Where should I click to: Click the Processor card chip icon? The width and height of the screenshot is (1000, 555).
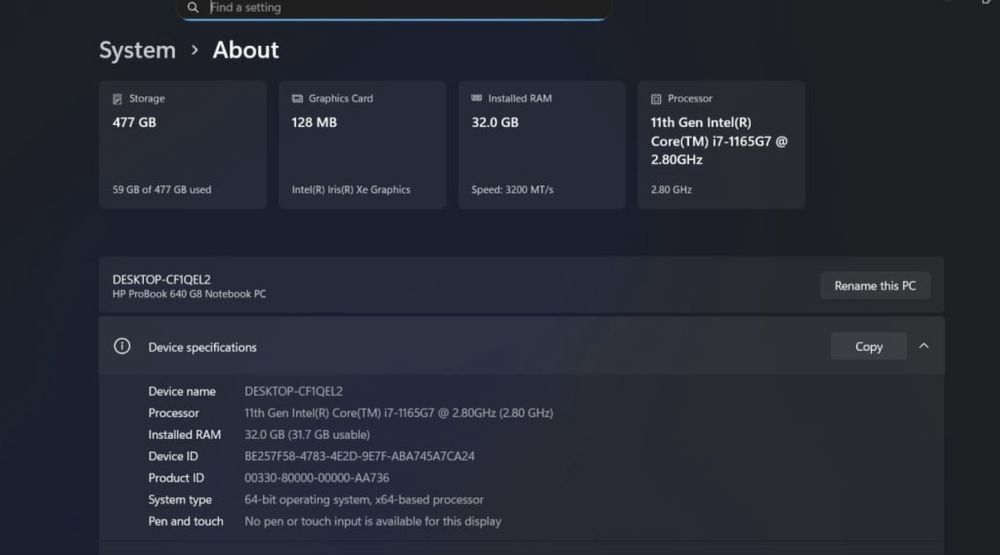(656, 99)
